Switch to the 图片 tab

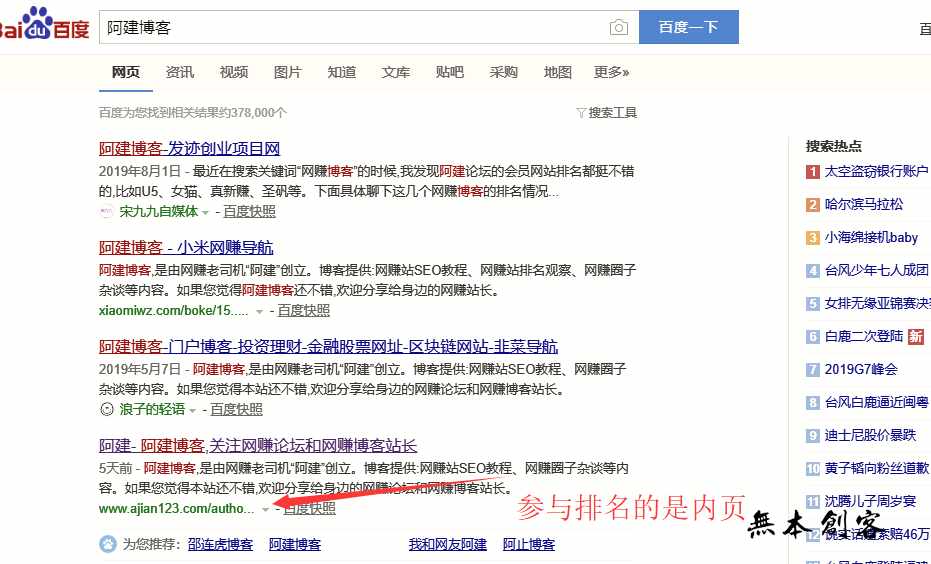[x=288, y=72]
